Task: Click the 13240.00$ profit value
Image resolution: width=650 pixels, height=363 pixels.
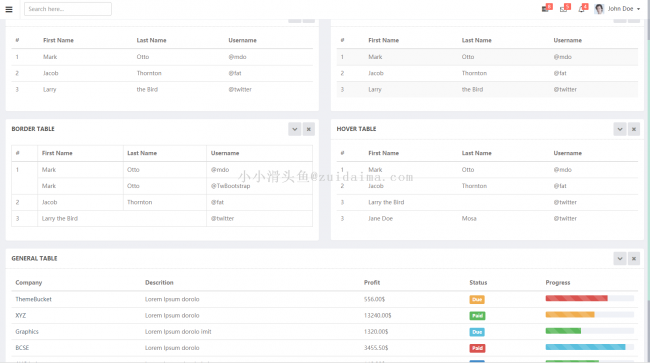Action: pyautogui.click(x=378, y=315)
